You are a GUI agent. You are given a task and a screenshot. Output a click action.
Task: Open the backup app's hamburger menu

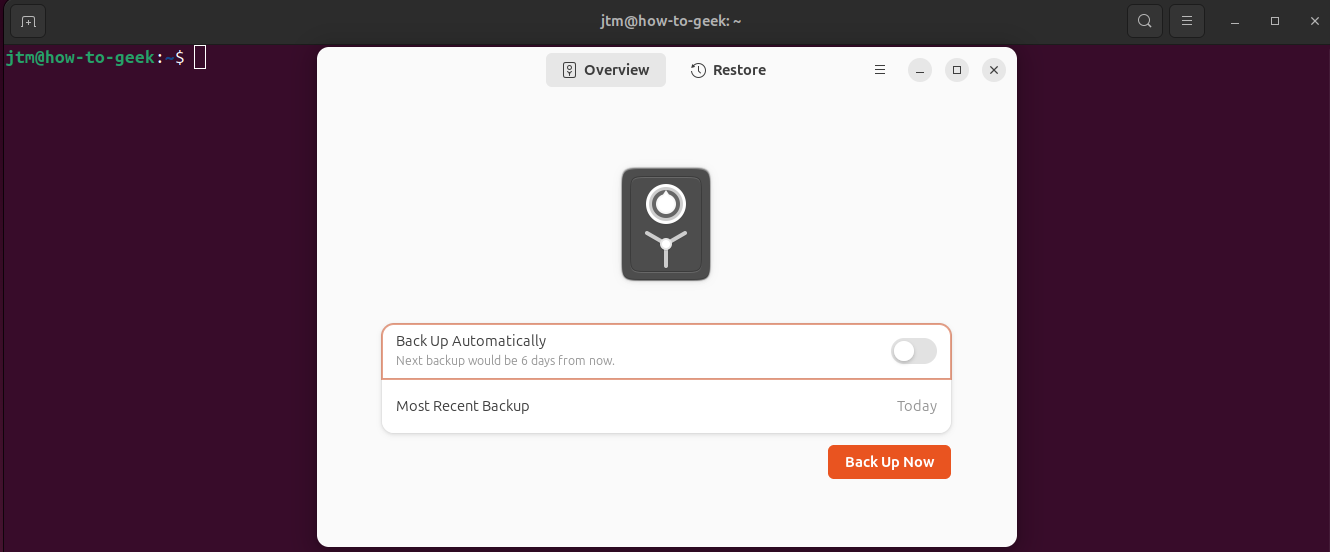click(x=880, y=70)
